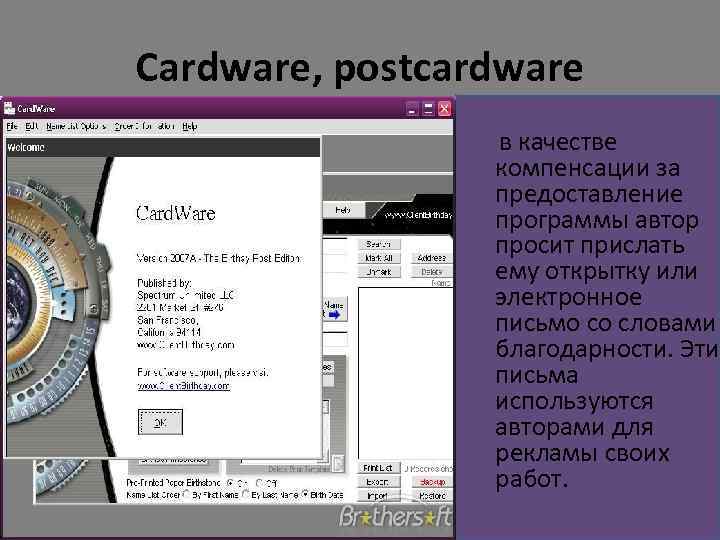Click the blue arrow Name button
Viewport: 720px width, 540px height.
(x=335, y=309)
